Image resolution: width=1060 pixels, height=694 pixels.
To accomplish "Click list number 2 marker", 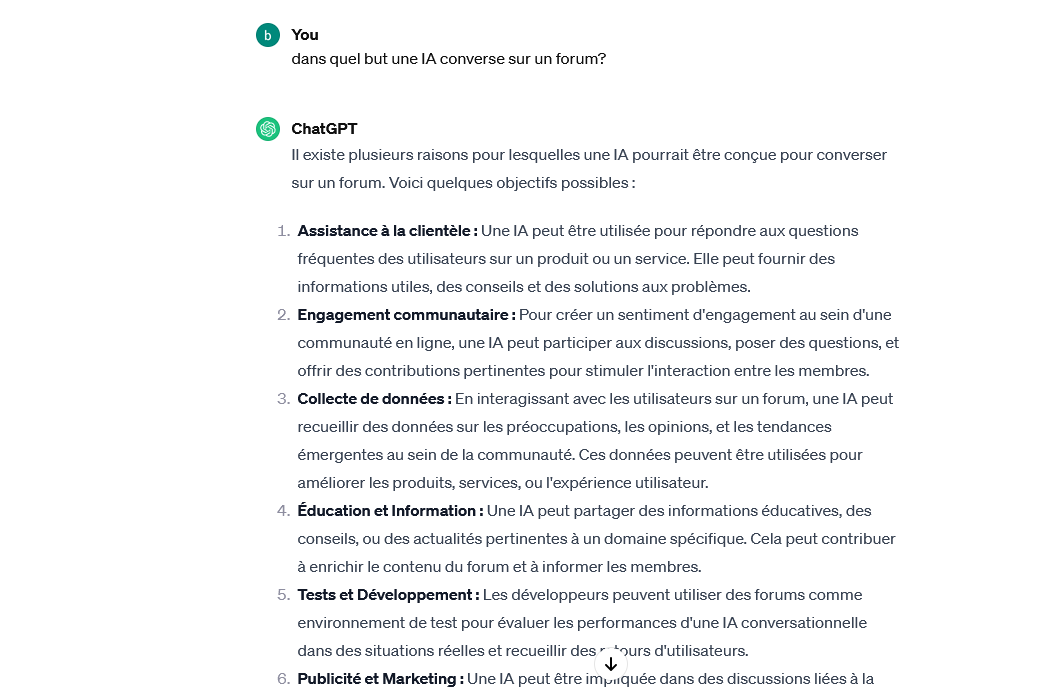I will [283, 315].
